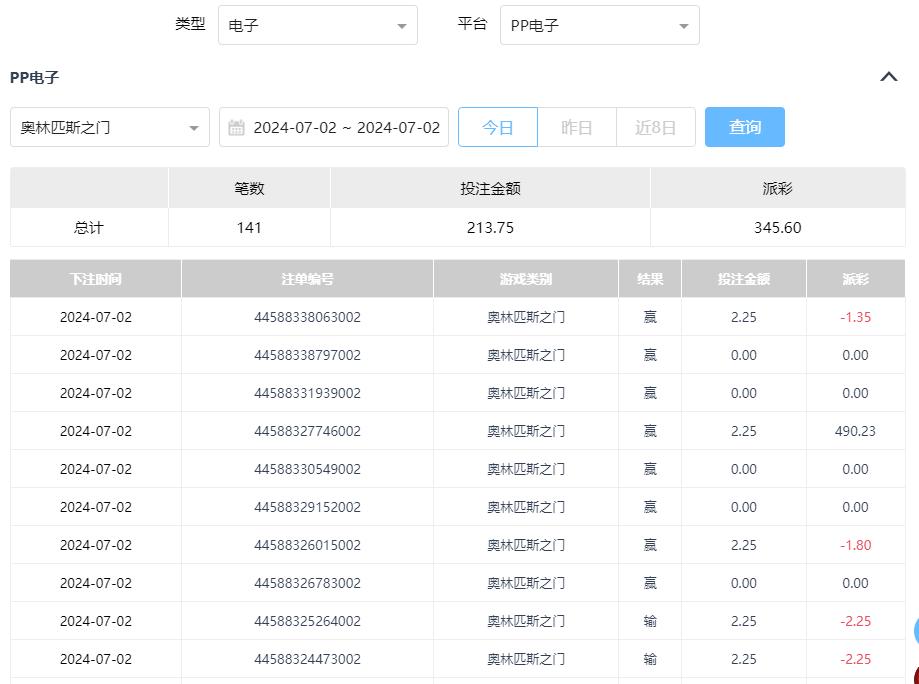
Task: Click the 490.23 payout cell
Action: coord(855,431)
